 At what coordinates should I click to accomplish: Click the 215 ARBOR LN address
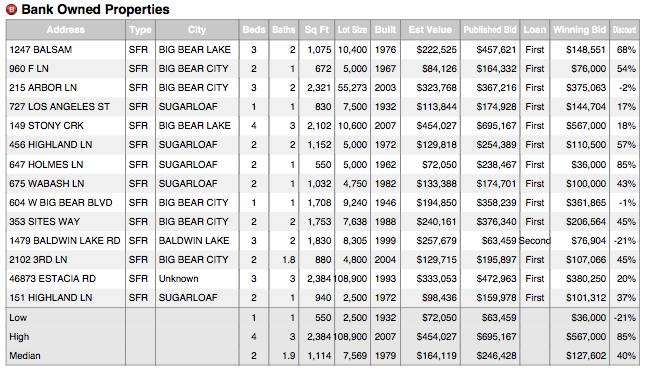coord(43,87)
